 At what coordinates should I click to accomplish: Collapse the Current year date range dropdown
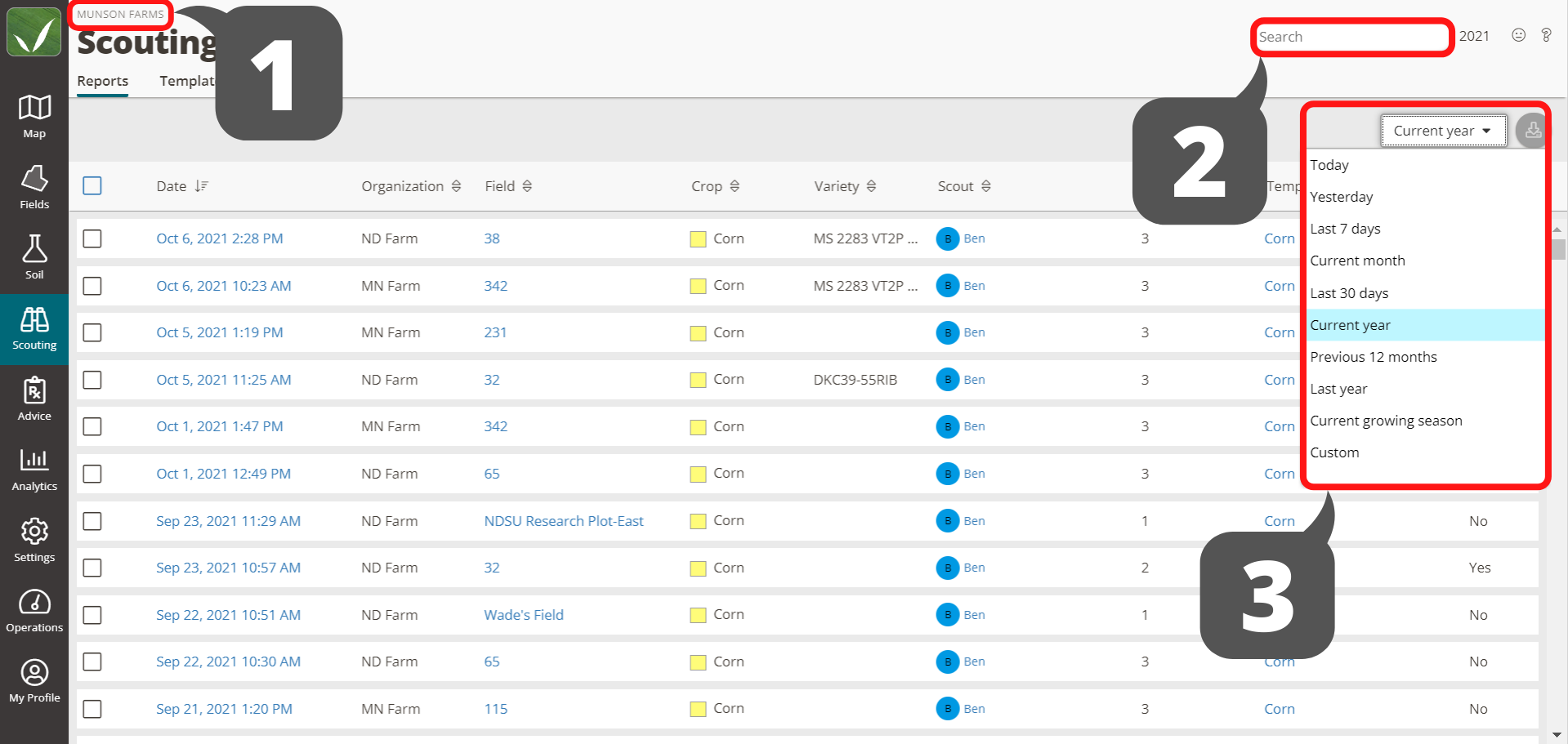point(1443,131)
